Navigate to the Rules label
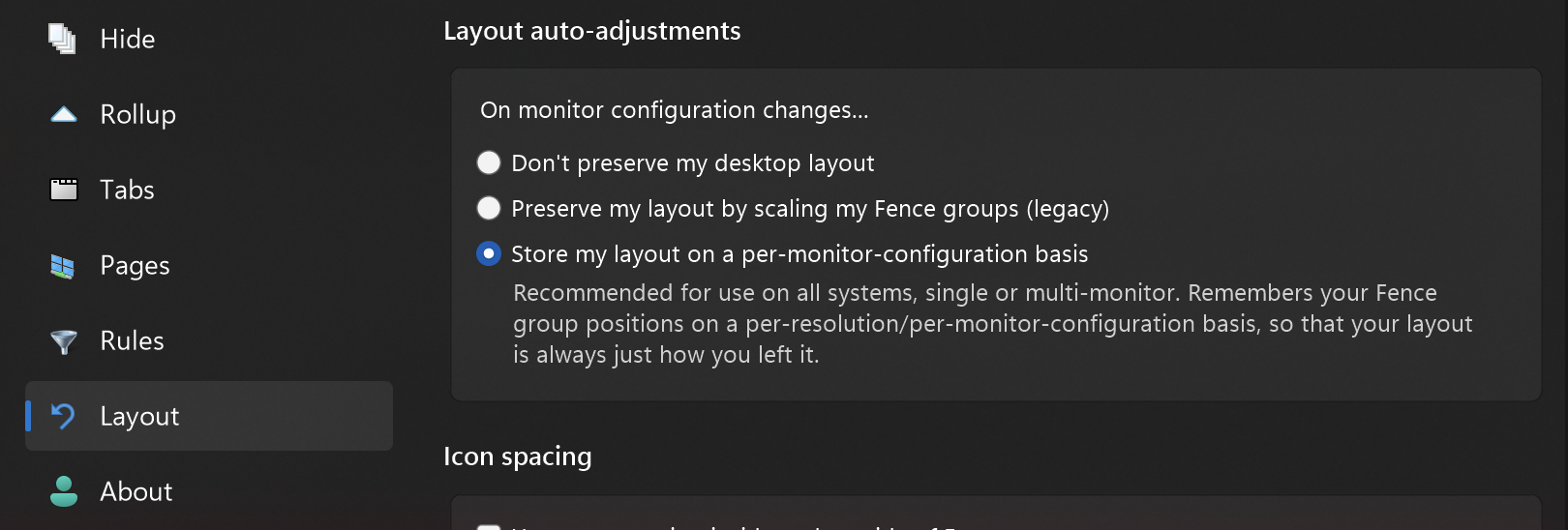Viewport: 1568px width, 530px height. pos(133,340)
